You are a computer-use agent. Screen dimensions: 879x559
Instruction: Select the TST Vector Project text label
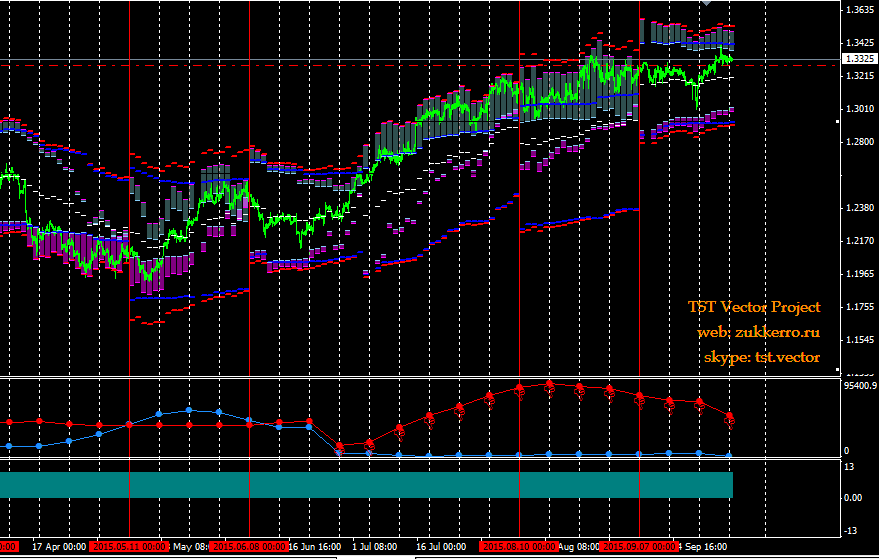754,307
